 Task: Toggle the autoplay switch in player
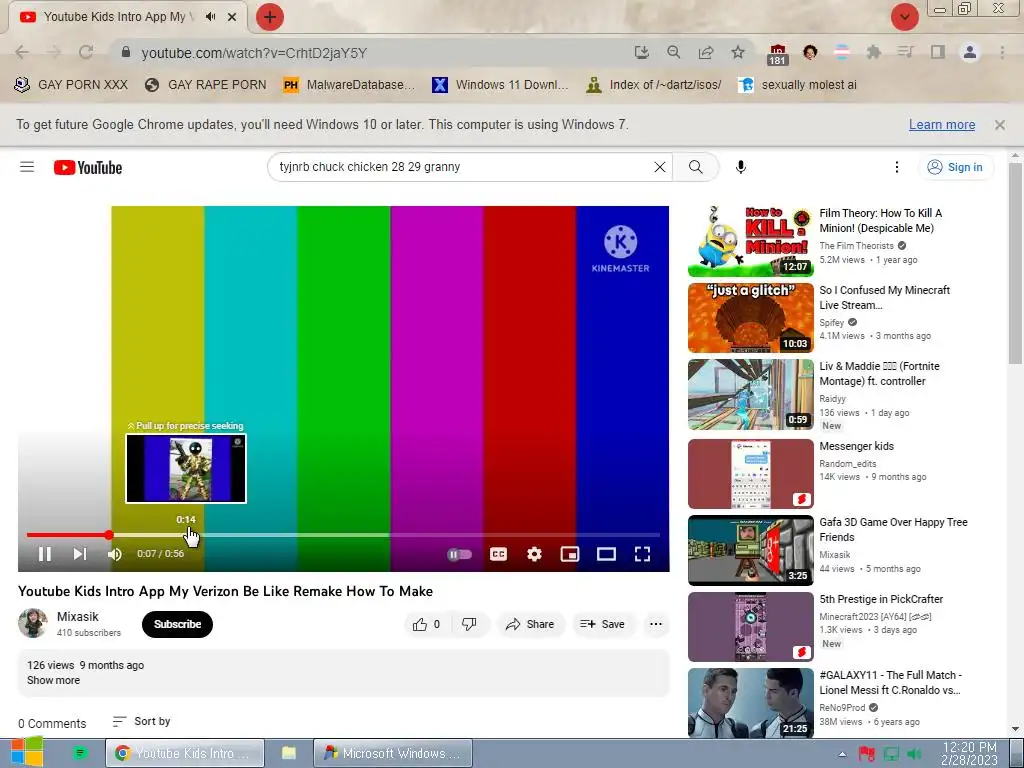459,554
